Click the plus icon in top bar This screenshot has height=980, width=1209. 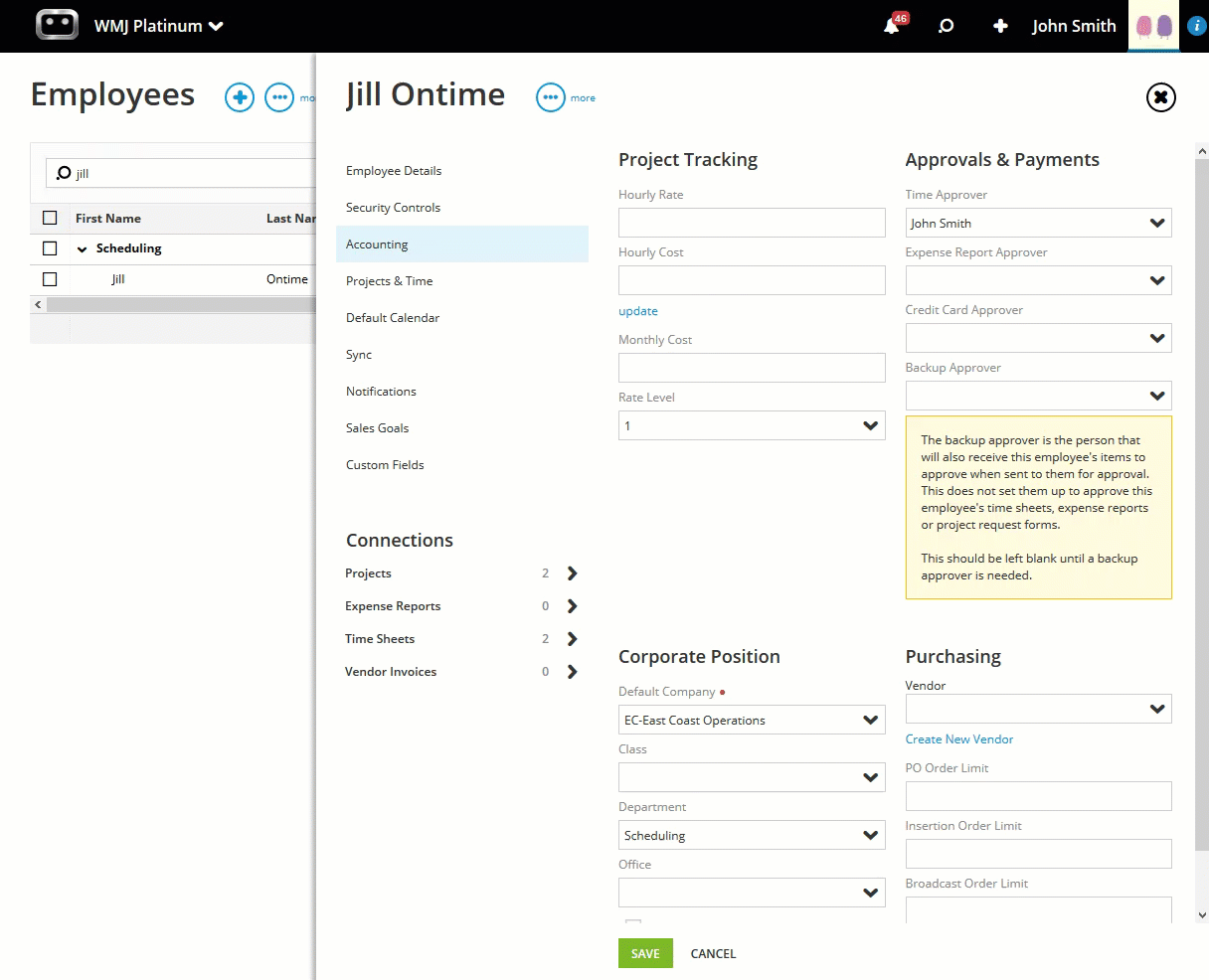click(1000, 26)
